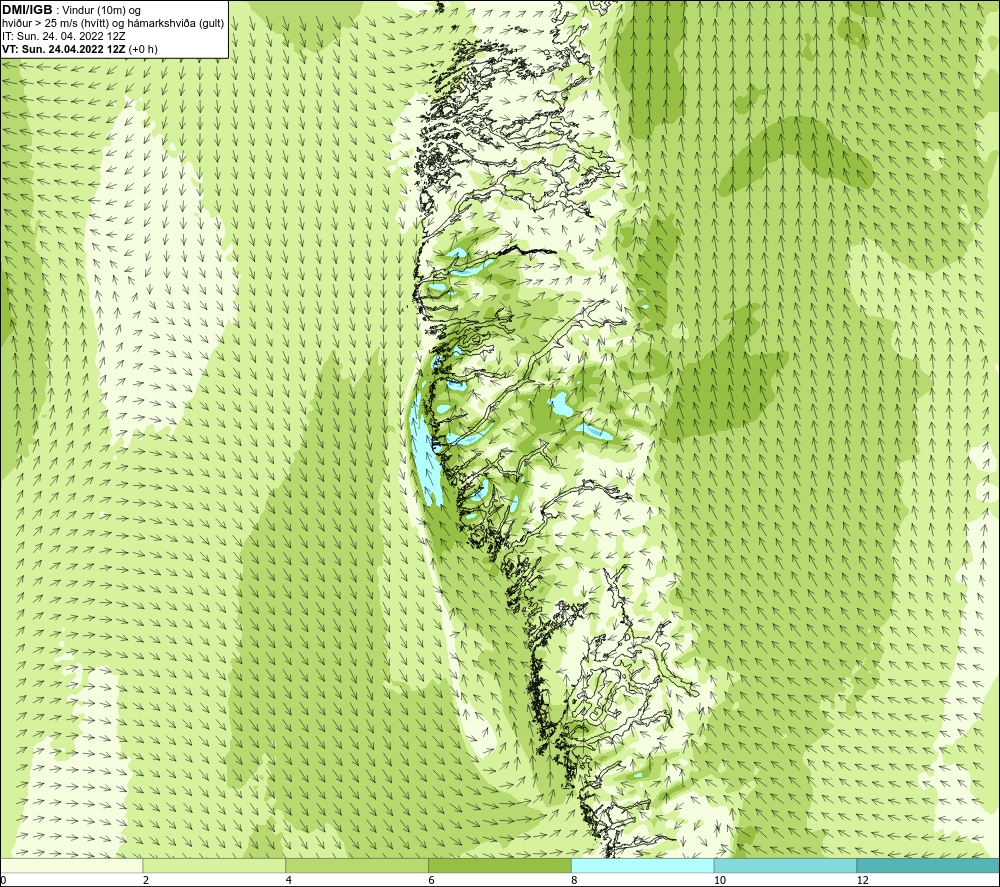Viewport: 1000px width, 887px height.
Task: Click the 8–10 m/s light cyan legend color
Action: (643, 865)
